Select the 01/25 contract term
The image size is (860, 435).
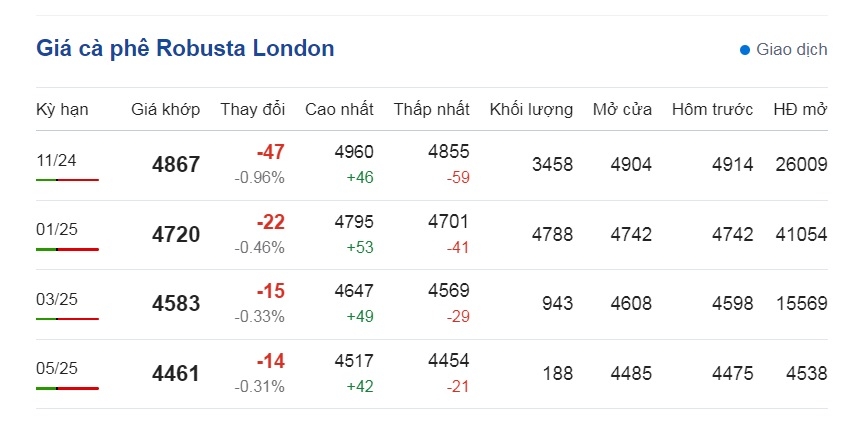57,229
